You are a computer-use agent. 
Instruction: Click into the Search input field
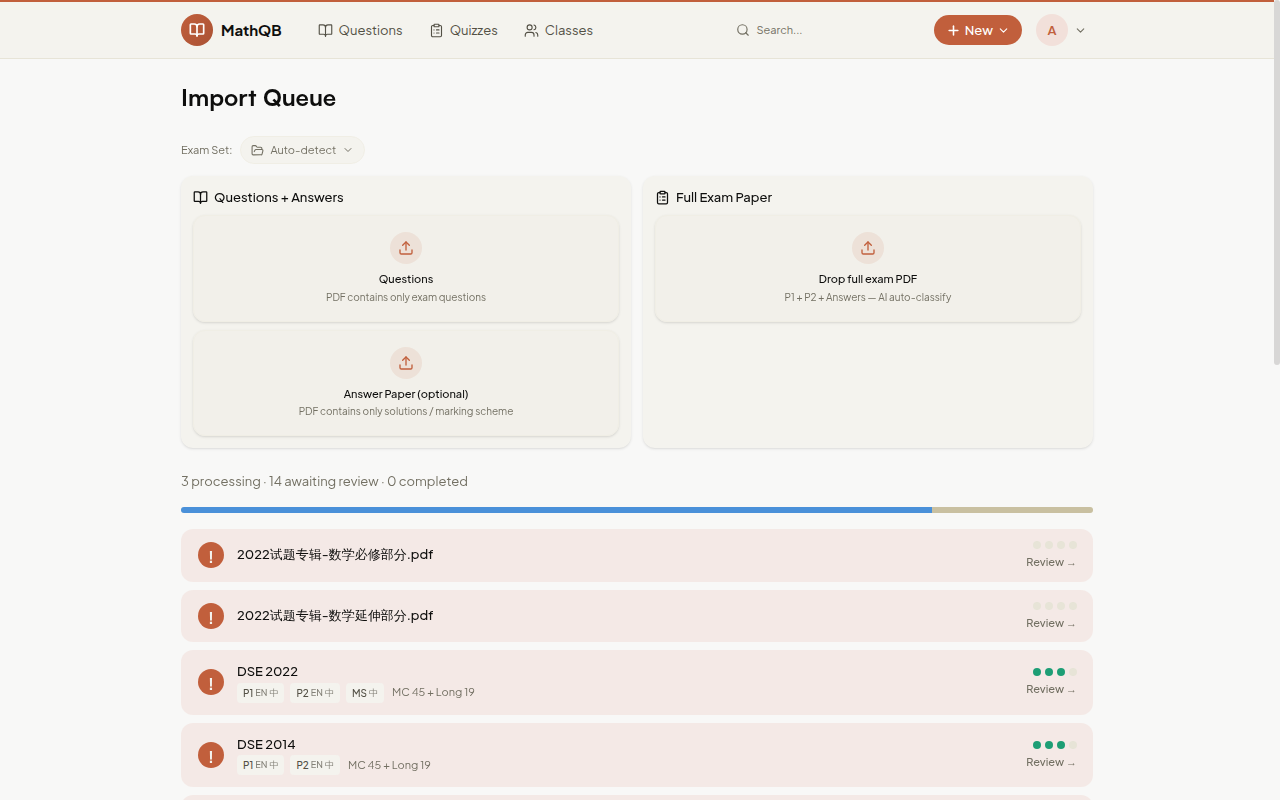pyautogui.click(x=830, y=30)
